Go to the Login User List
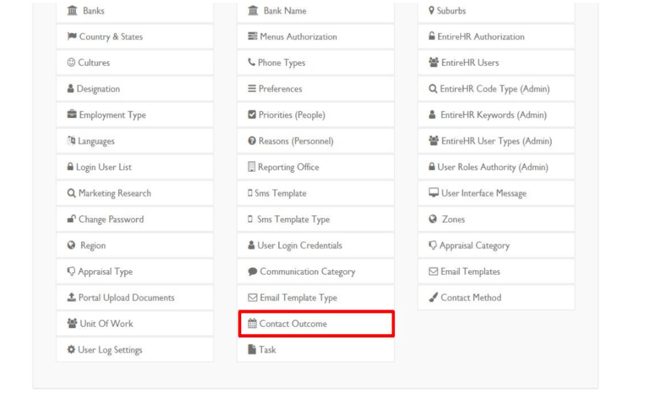Viewport: 670px width, 399px height. click(x=135, y=167)
